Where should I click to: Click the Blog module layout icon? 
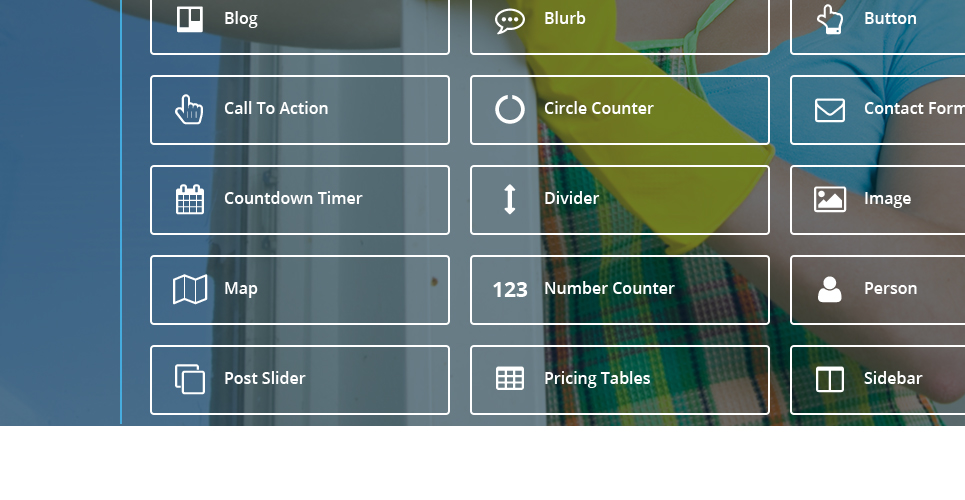tap(190, 19)
